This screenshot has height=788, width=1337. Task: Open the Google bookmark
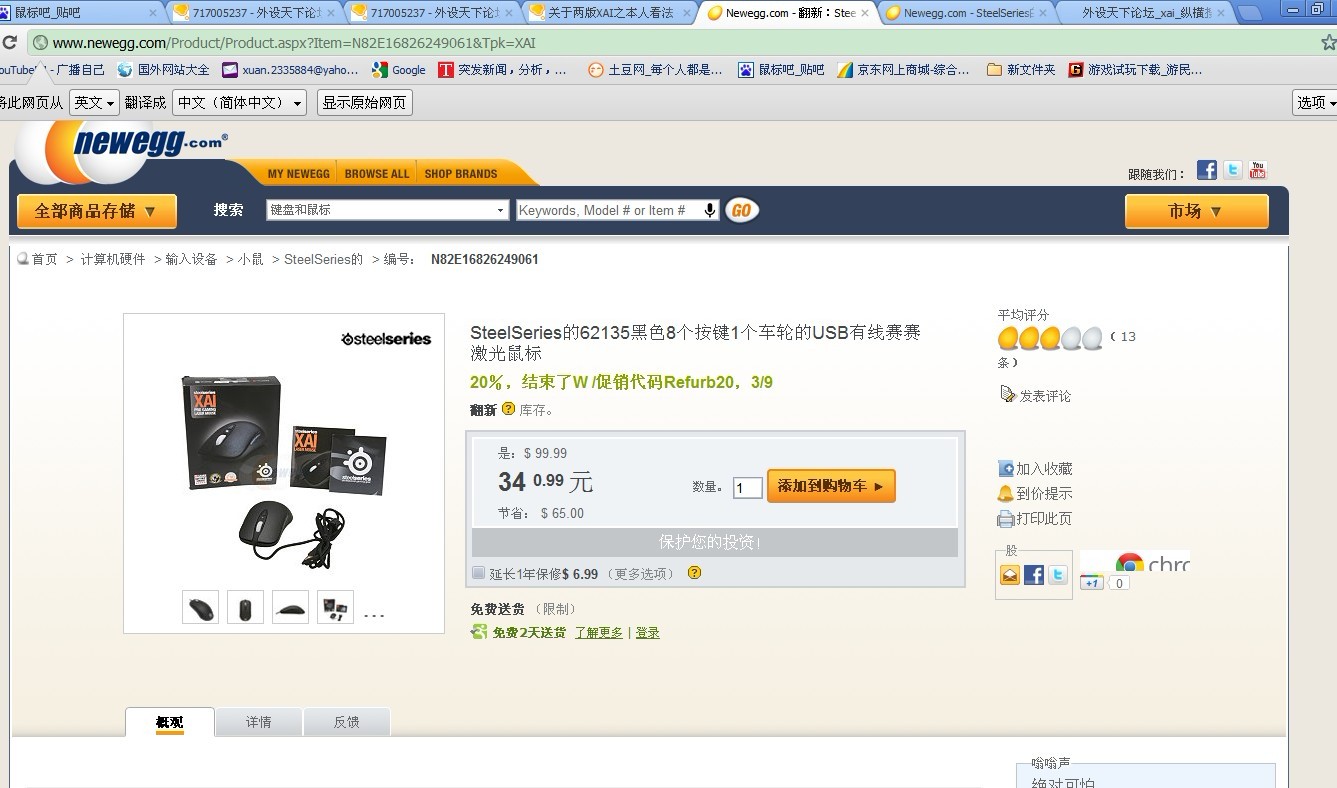pyautogui.click(x=399, y=70)
